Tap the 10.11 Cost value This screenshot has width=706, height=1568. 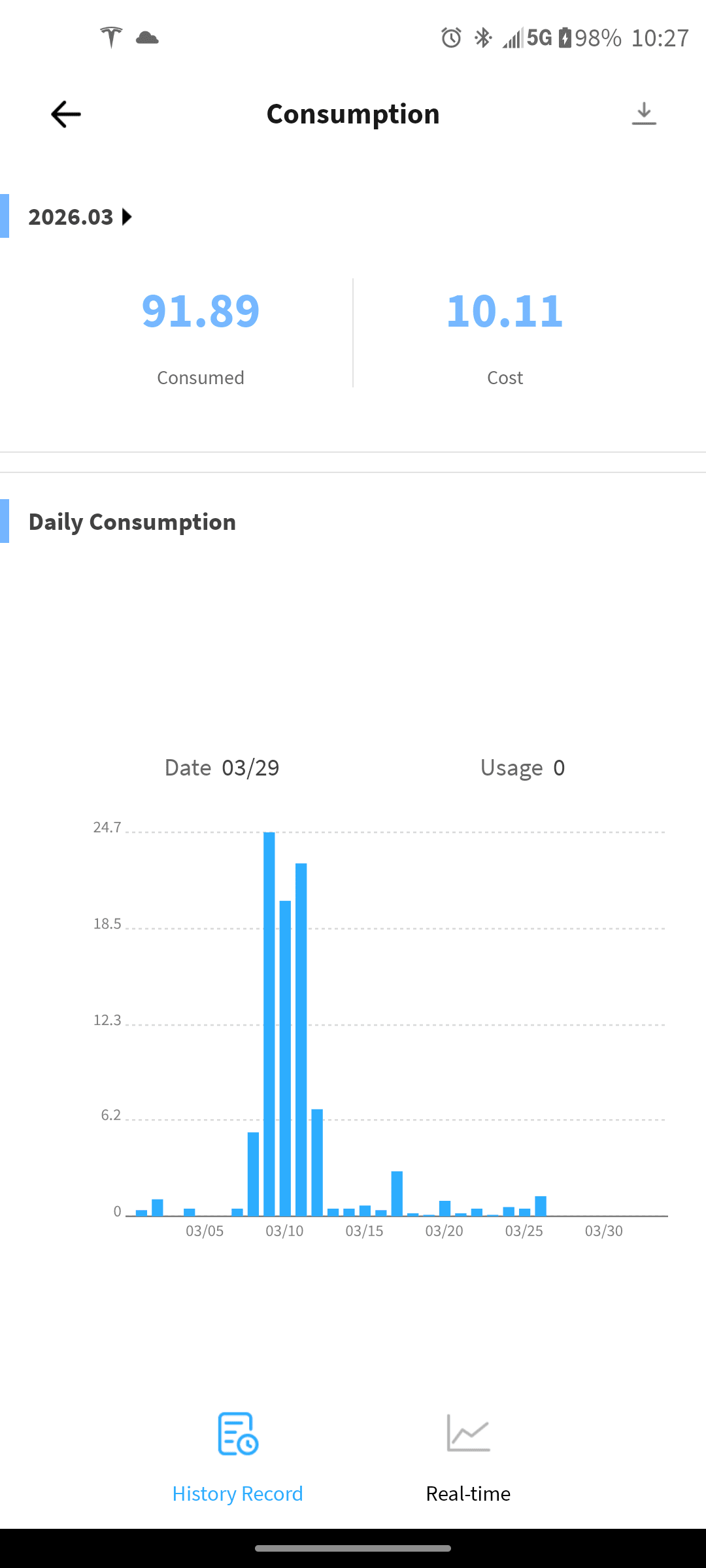coord(505,311)
